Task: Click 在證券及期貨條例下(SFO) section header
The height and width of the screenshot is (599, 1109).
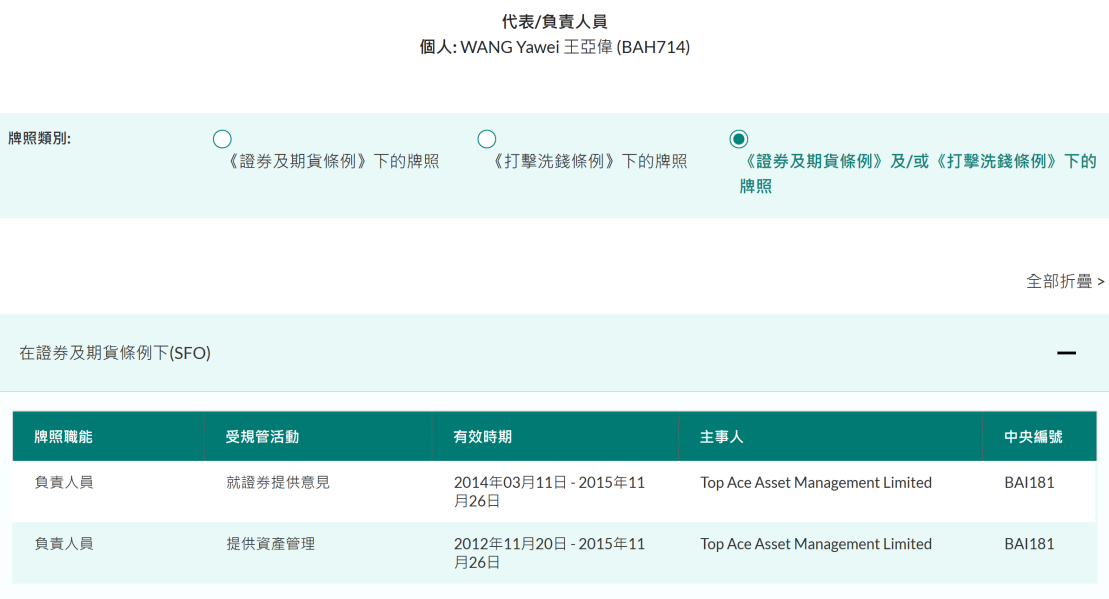Action: pos(554,353)
